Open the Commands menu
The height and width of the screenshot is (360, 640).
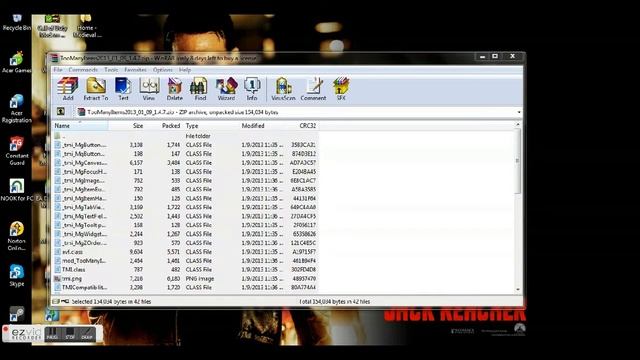[x=83, y=70]
